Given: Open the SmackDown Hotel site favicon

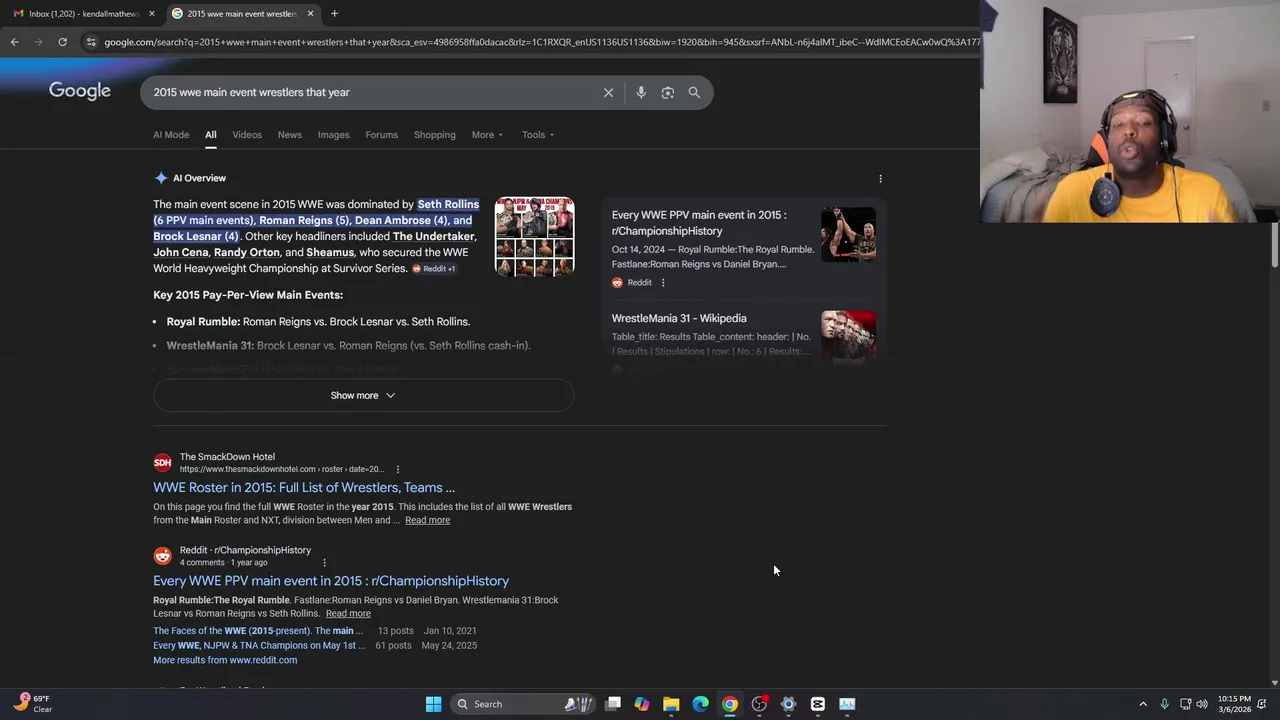Looking at the screenshot, I should click(162, 463).
